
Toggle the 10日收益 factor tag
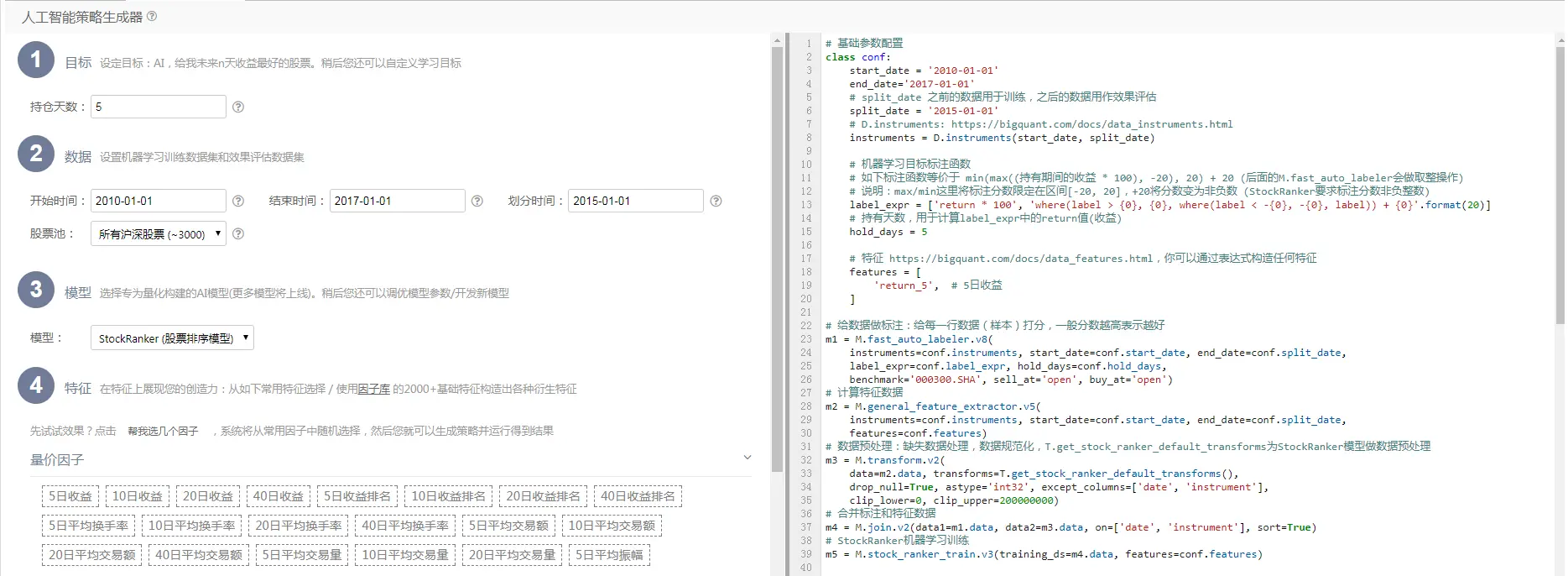(138, 496)
